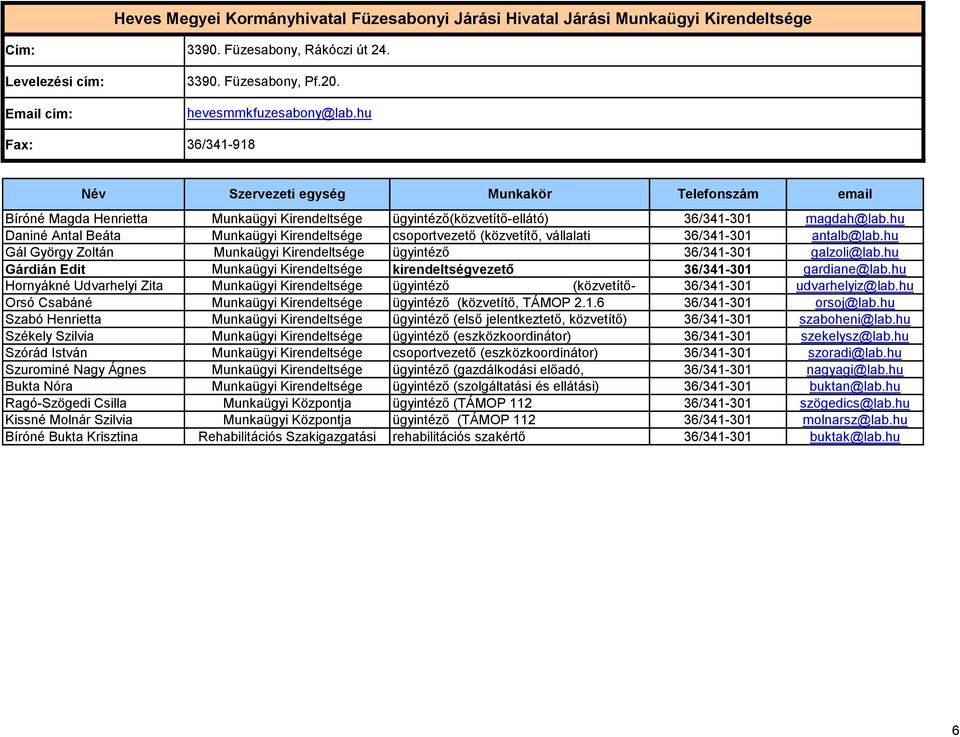
Task: Click the buktak@lab.hu email link
Action: tap(855, 436)
